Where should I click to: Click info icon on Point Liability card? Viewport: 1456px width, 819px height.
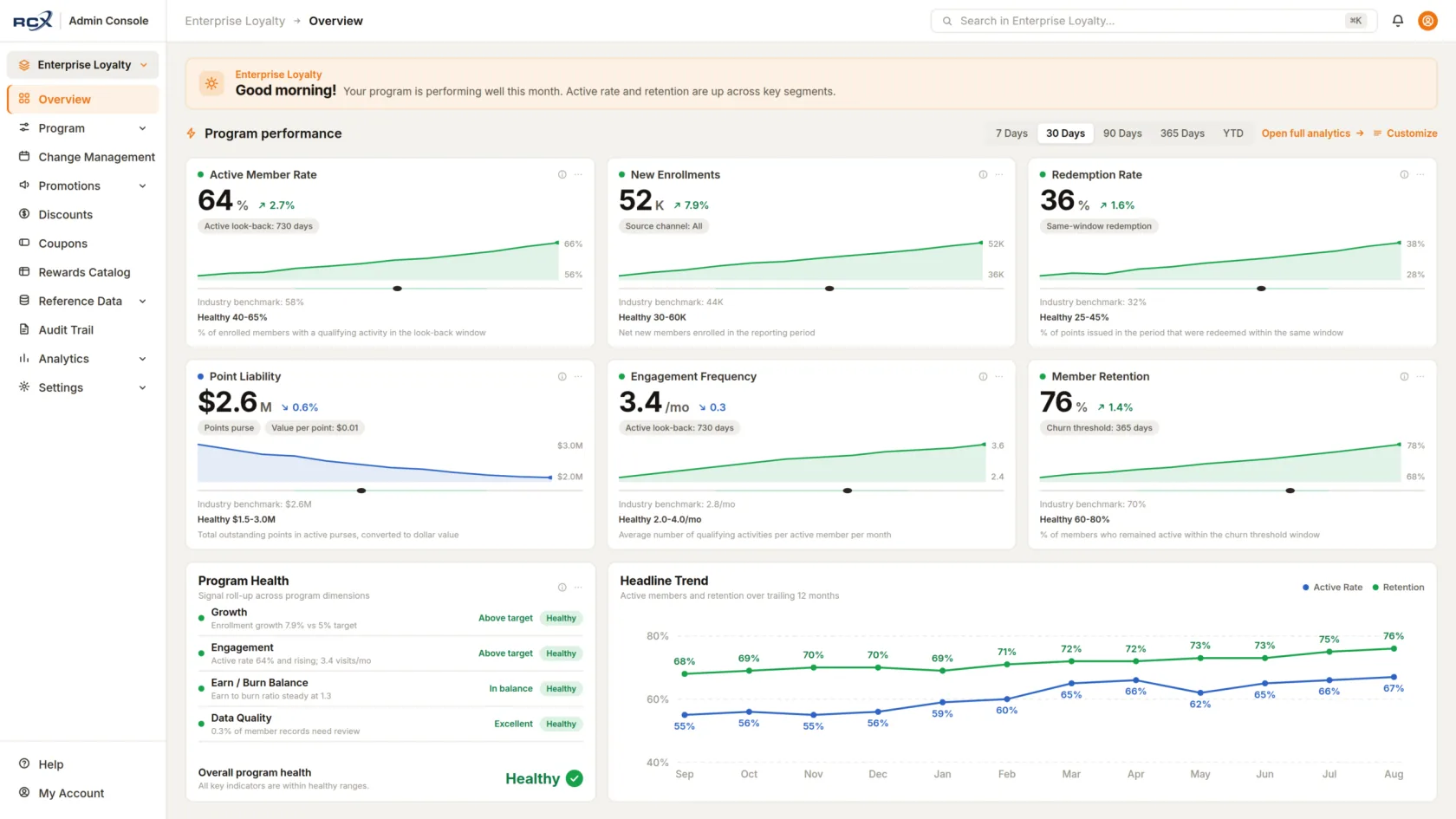[x=562, y=377]
